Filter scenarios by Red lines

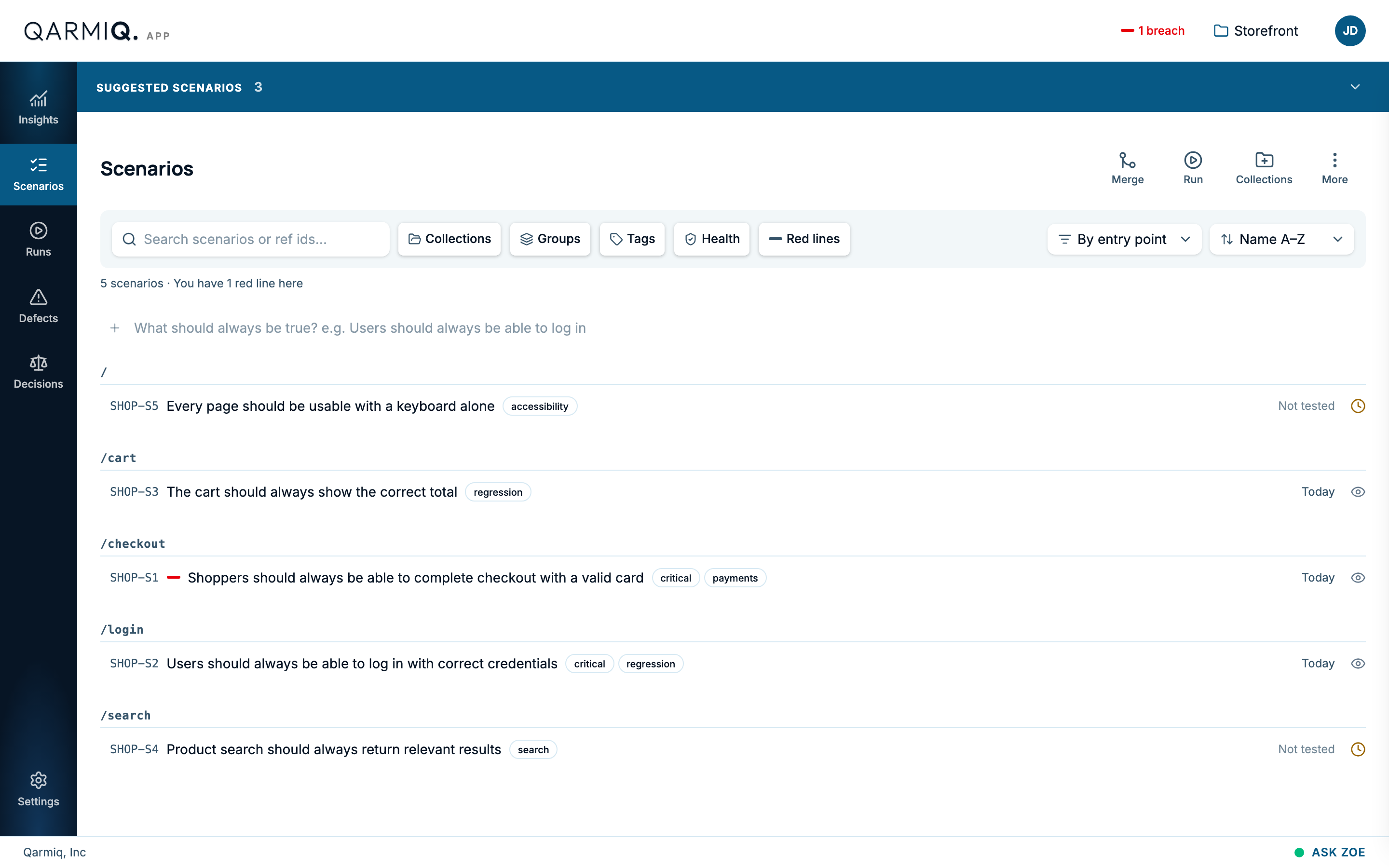coord(803,239)
